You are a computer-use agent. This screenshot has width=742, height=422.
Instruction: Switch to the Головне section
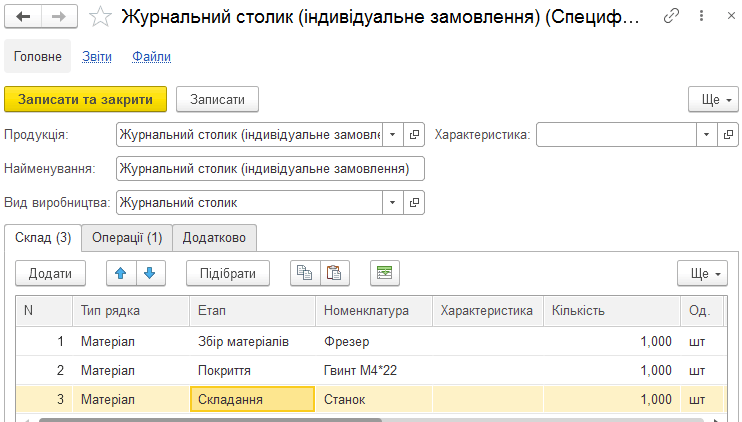click(x=37, y=56)
